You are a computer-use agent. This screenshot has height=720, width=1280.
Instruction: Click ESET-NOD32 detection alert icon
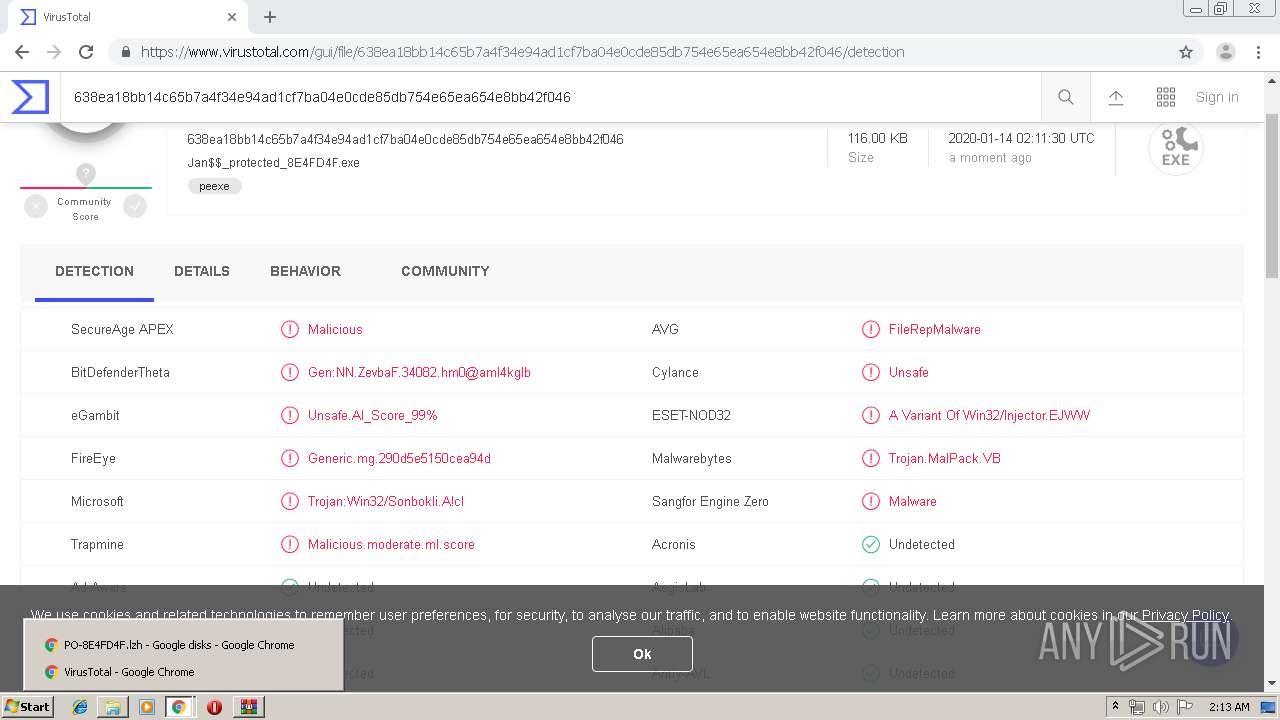[x=871, y=415]
